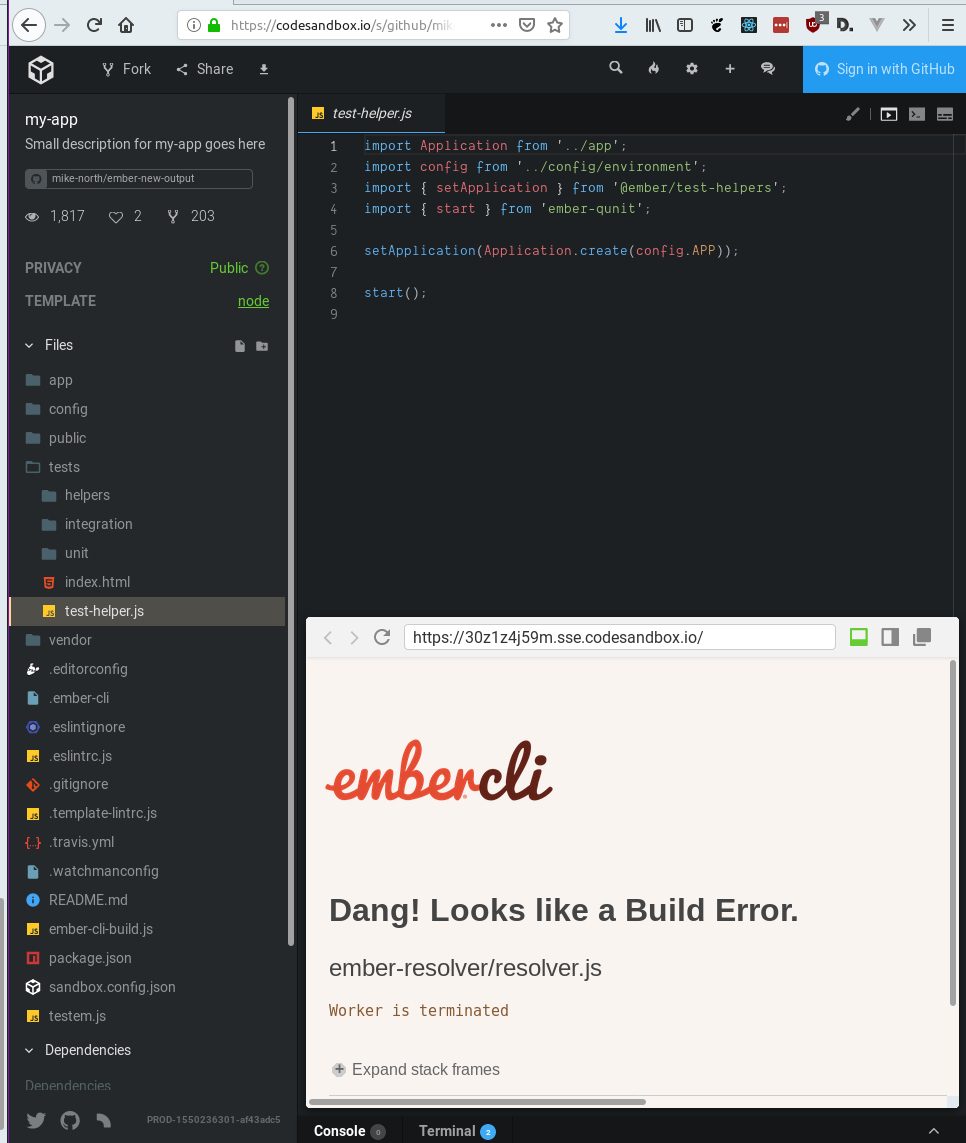This screenshot has width=966, height=1143.
Task: Create a new file beside the Files header
Action: 239,344
